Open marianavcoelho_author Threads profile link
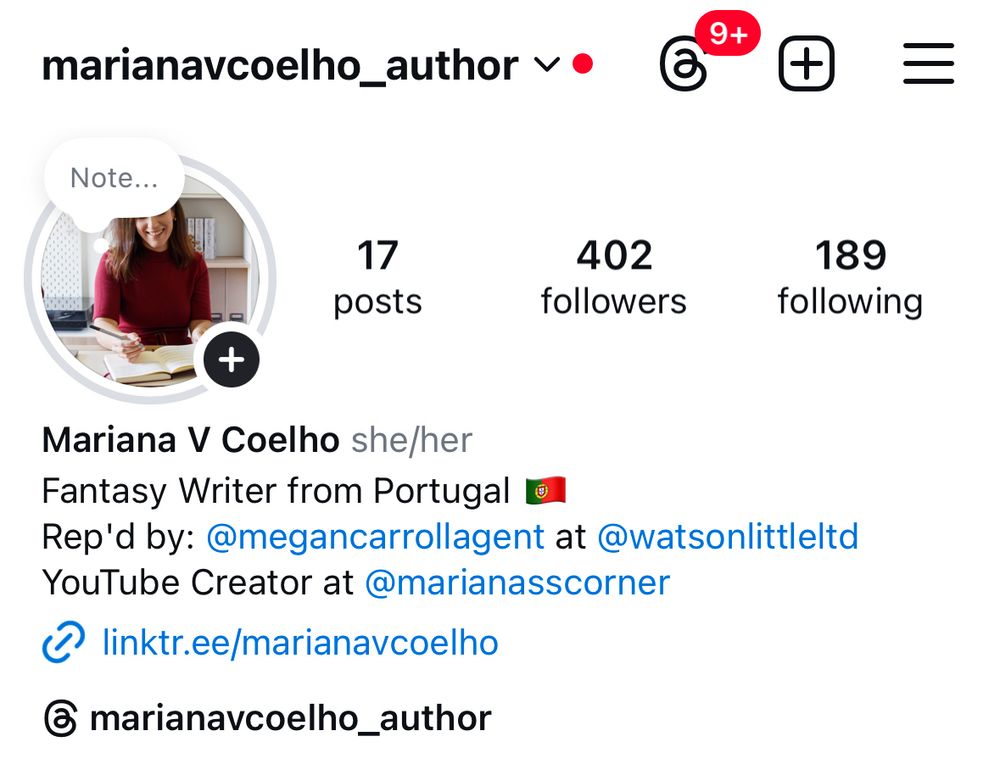 290,719
